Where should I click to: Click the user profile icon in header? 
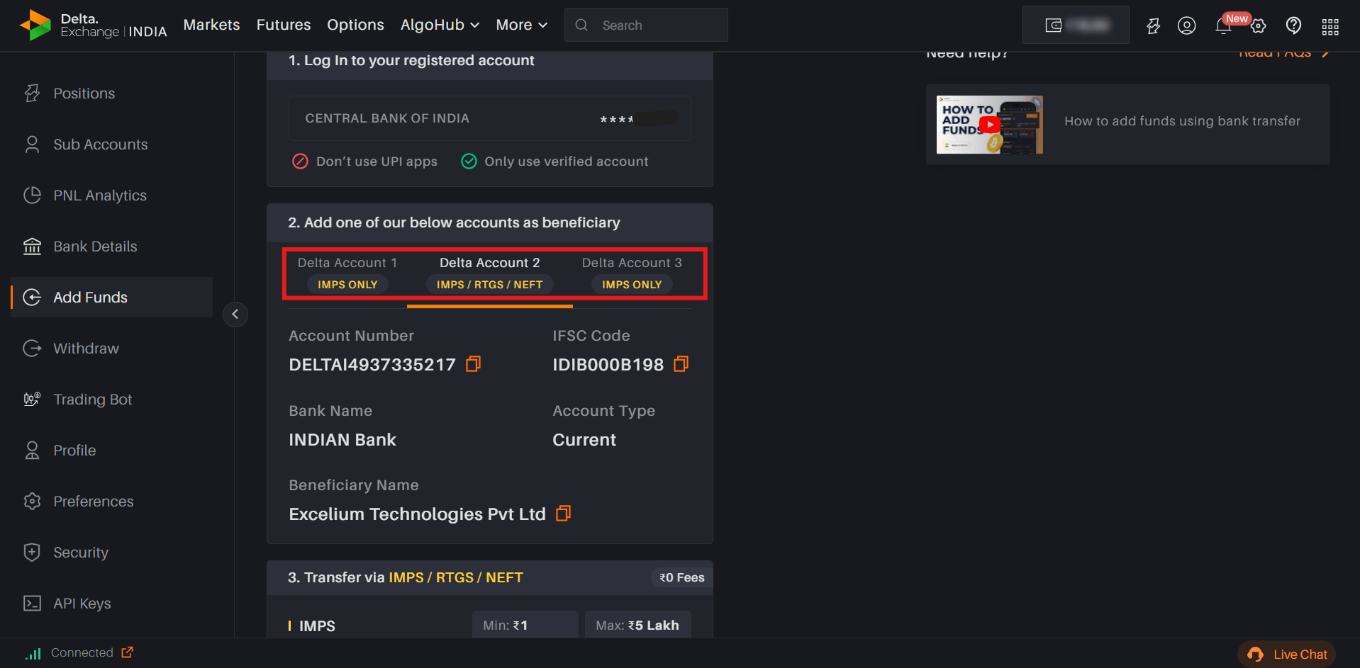click(1187, 26)
